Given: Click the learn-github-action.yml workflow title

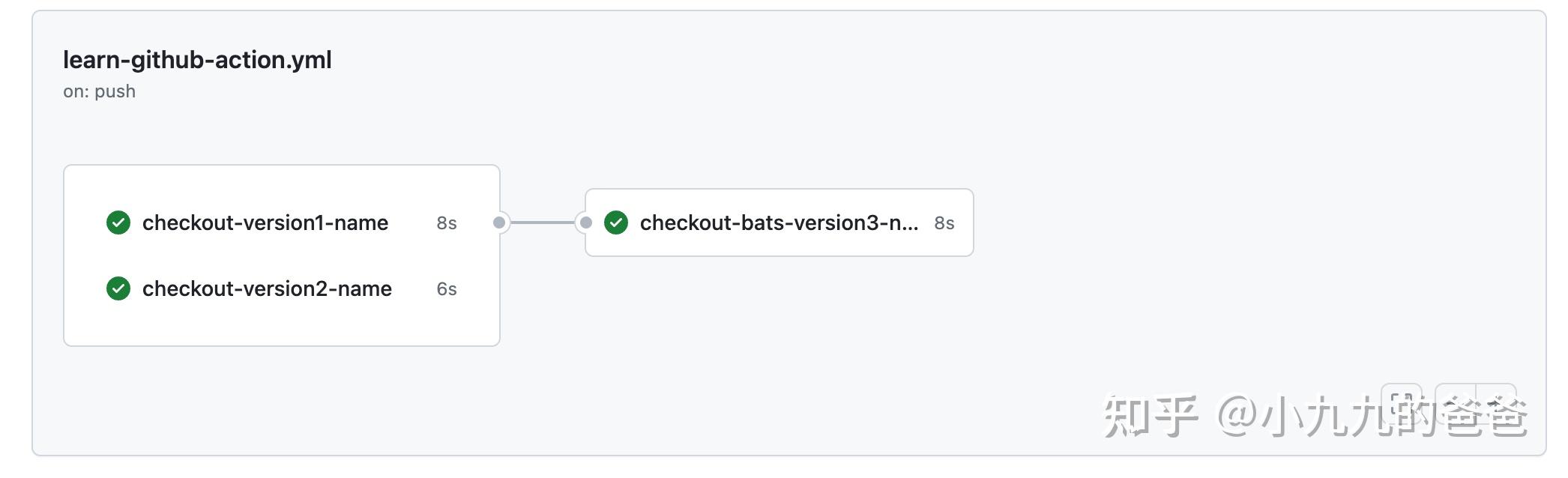Looking at the screenshot, I should click(198, 60).
